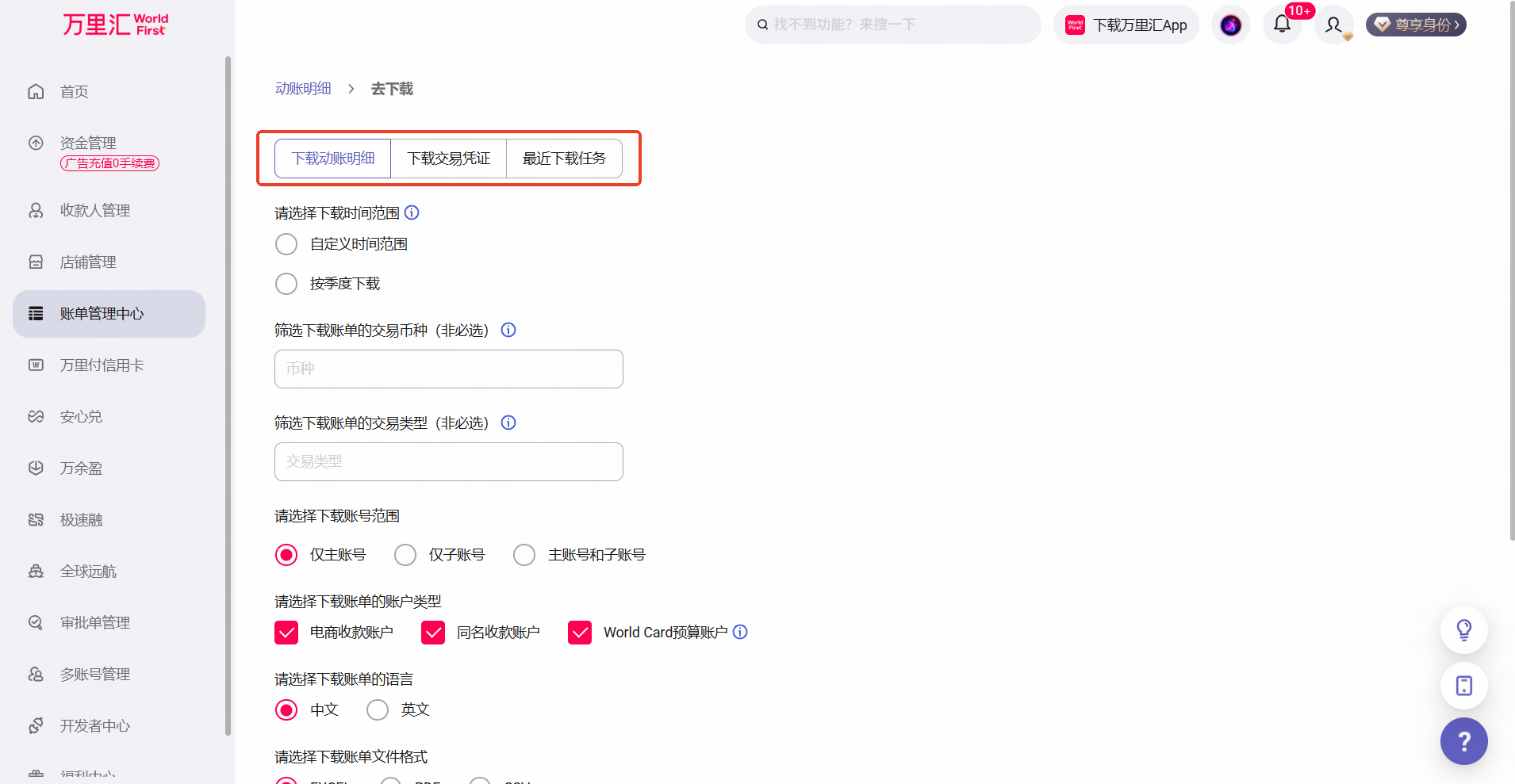Open the 币种 currency dropdown
1515x784 pixels.
(449, 369)
